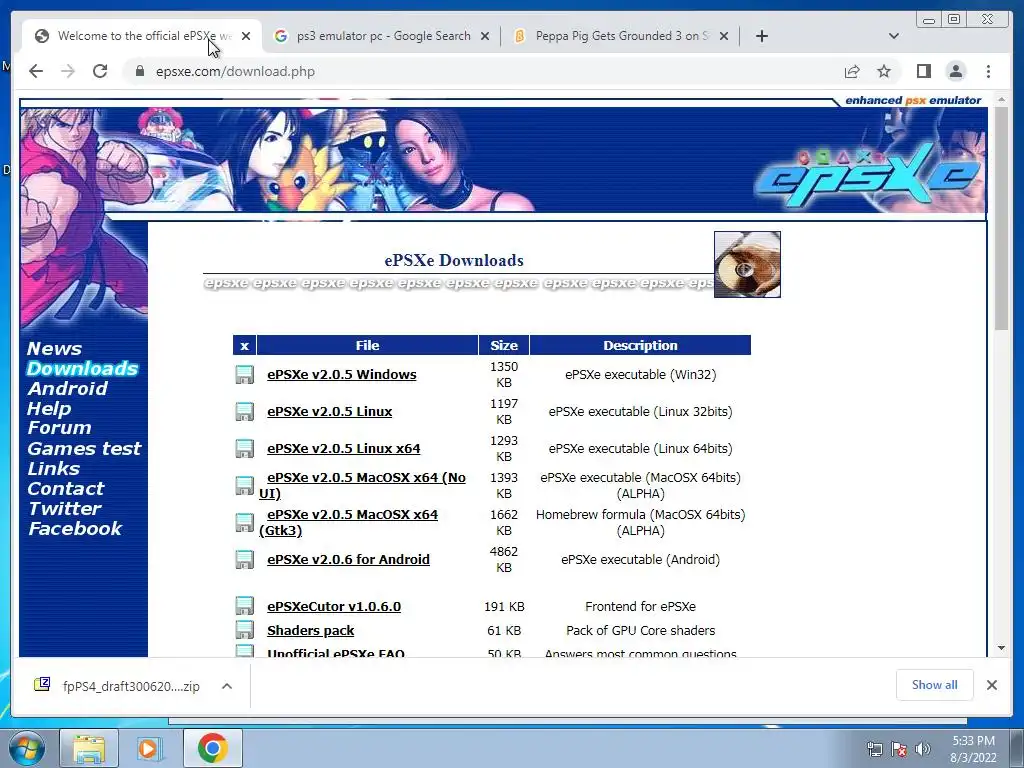Expand the tab search dropdown arrow
The height and width of the screenshot is (768, 1024).
(894, 36)
